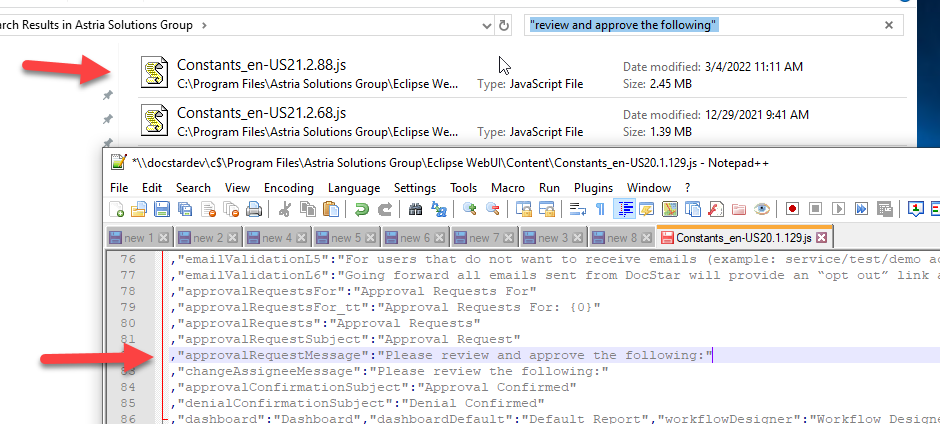The height and width of the screenshot is (424, 940).
Task: Open the Function List toolbar icon
Action: 715,209
